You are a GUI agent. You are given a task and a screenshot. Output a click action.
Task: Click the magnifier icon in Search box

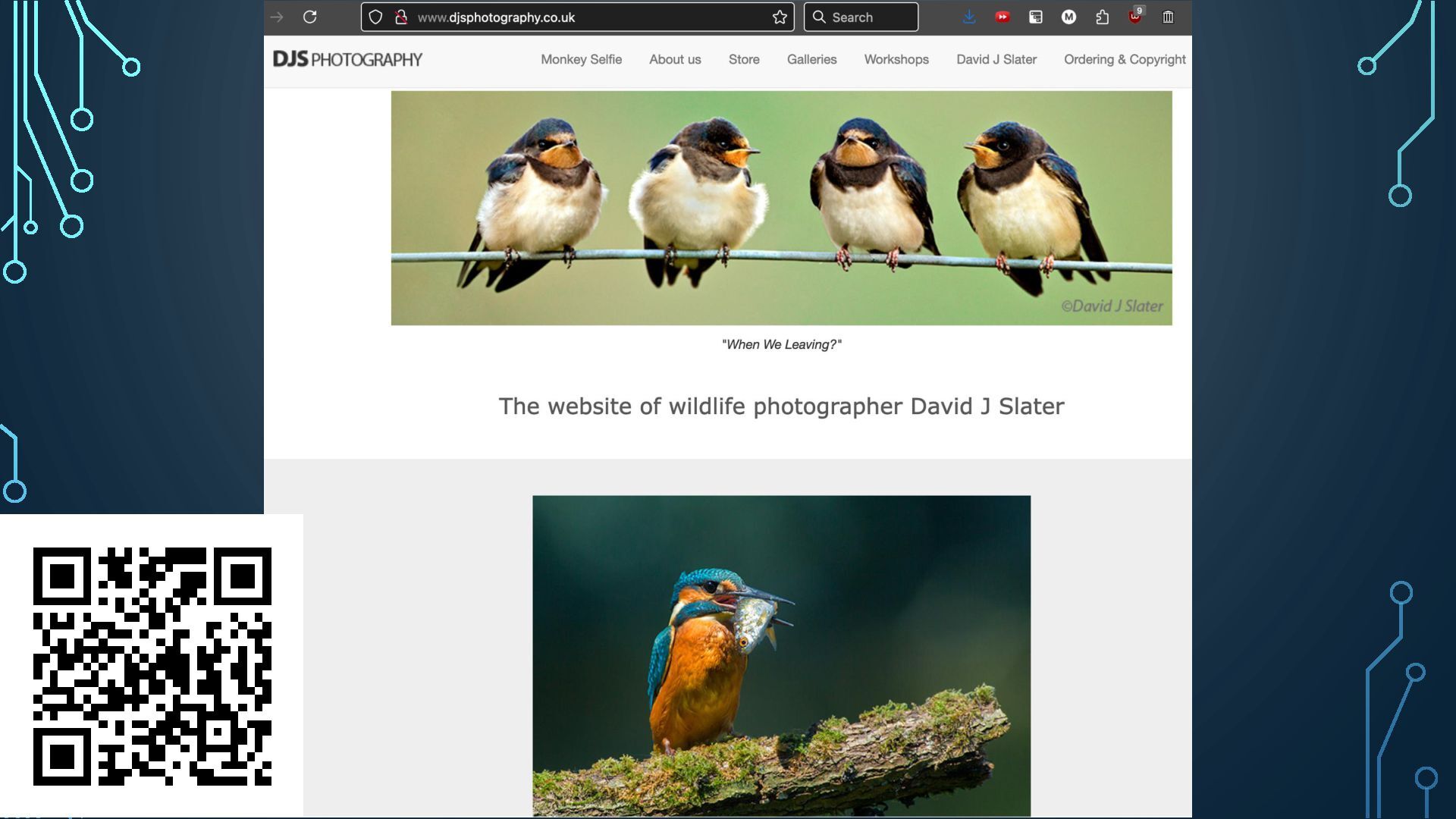[819, 17]
